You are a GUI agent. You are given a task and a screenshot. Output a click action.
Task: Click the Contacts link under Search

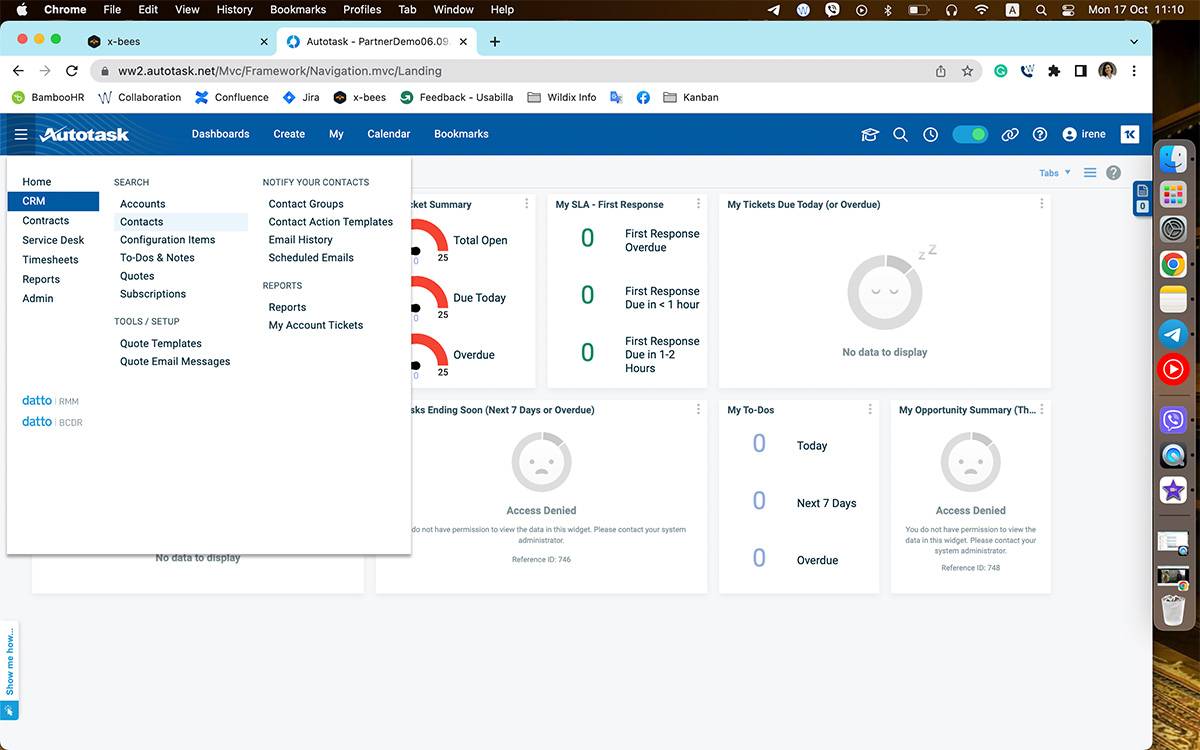coord(141,222)
